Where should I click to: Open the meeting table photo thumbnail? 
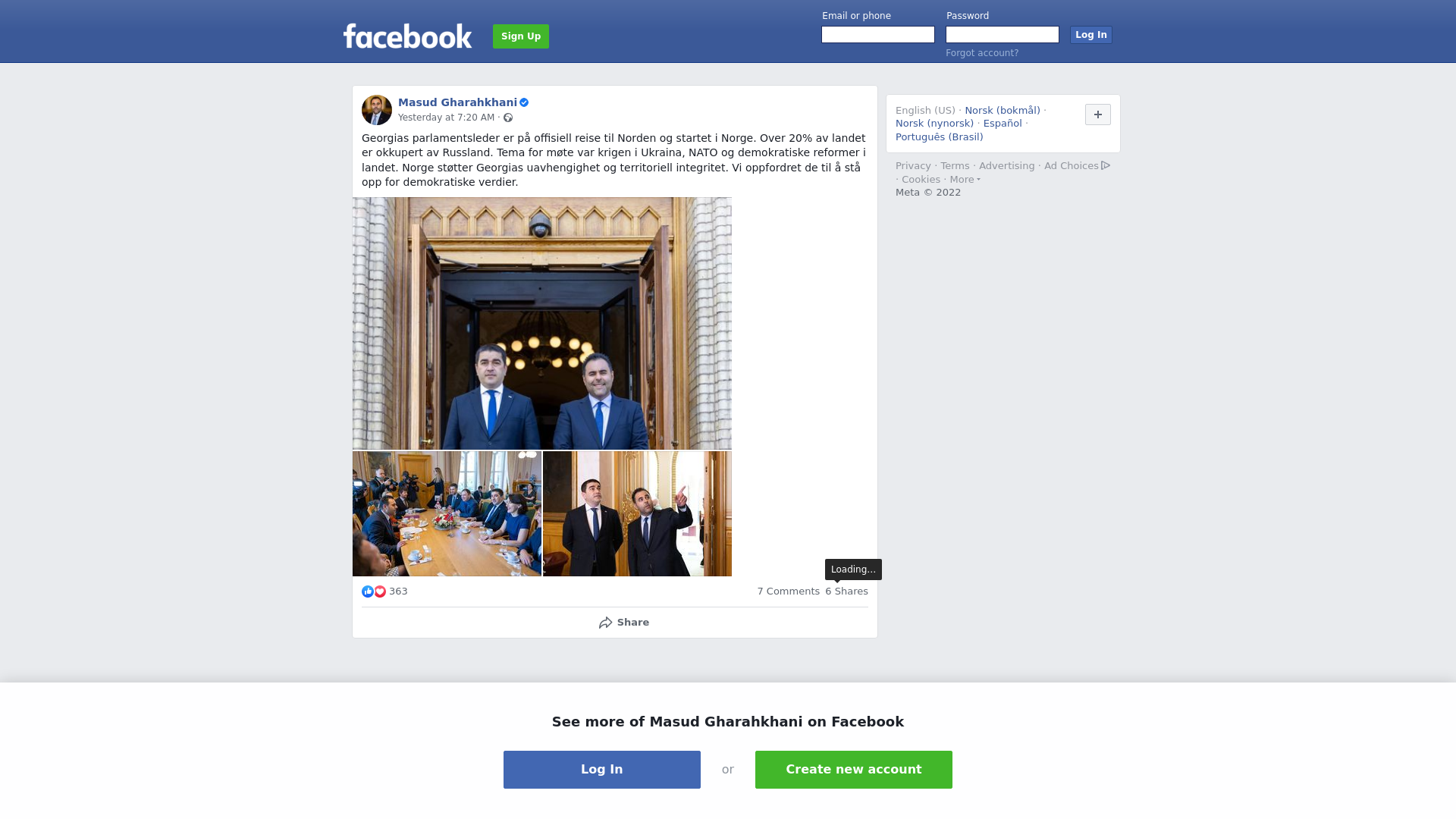tap(447, 514)
